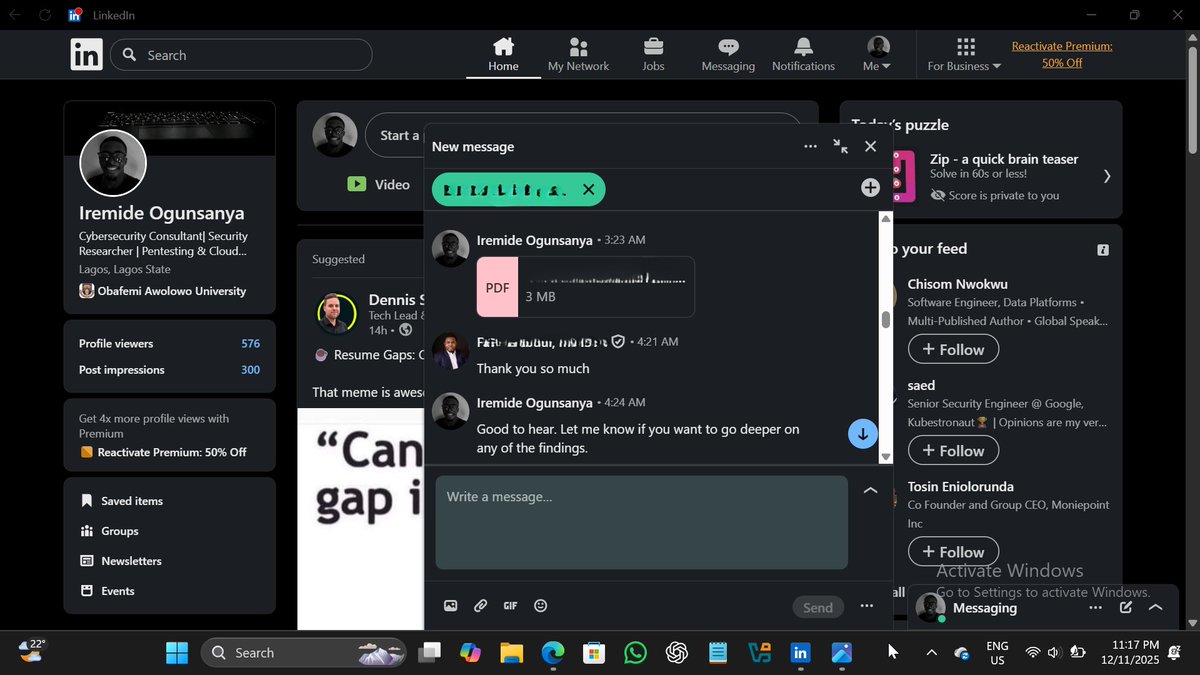
Task: Open ChatGPT from the taskbar
Action: coord(677,653)
